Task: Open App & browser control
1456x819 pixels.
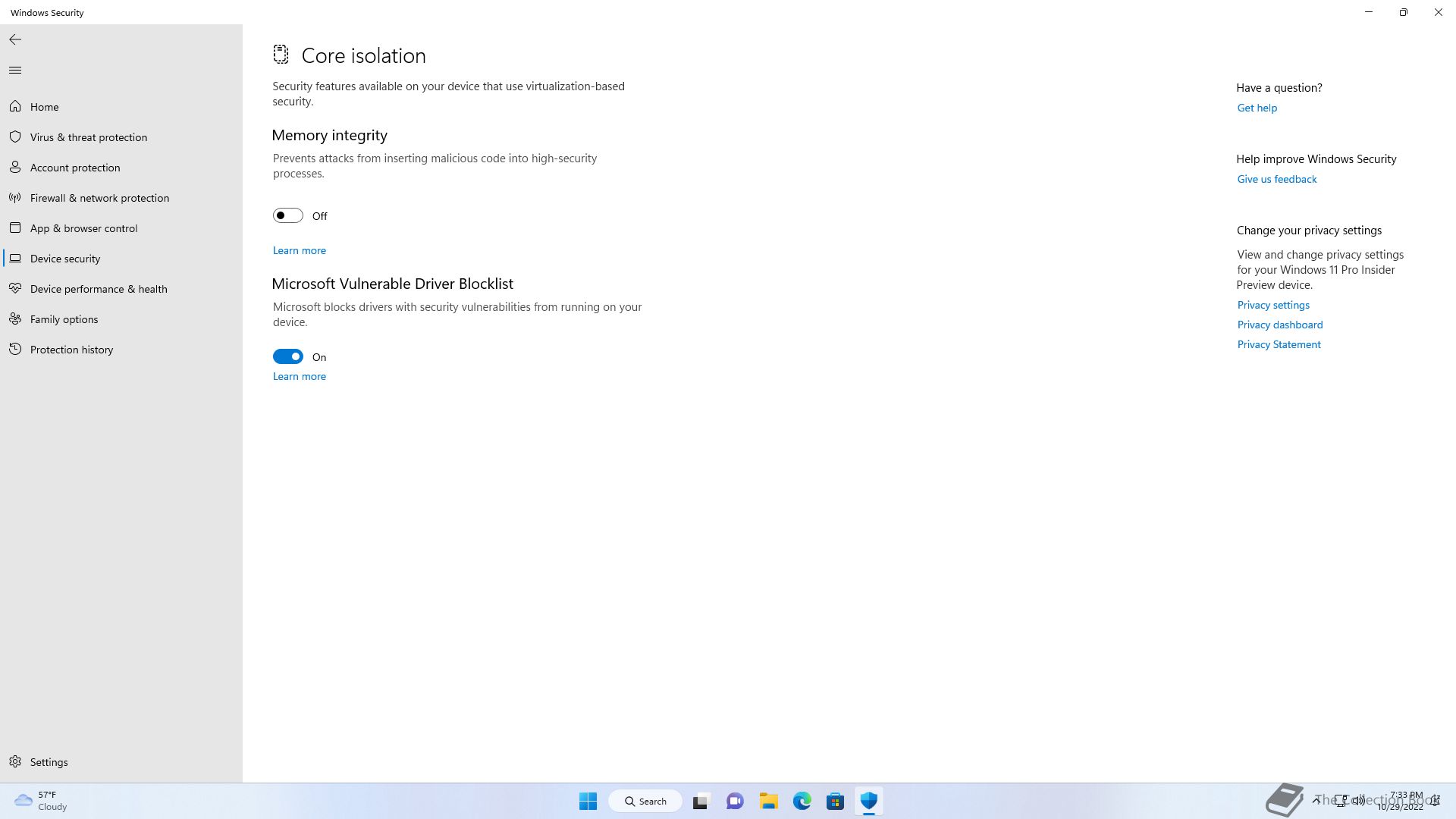Action: pos(121,228)
